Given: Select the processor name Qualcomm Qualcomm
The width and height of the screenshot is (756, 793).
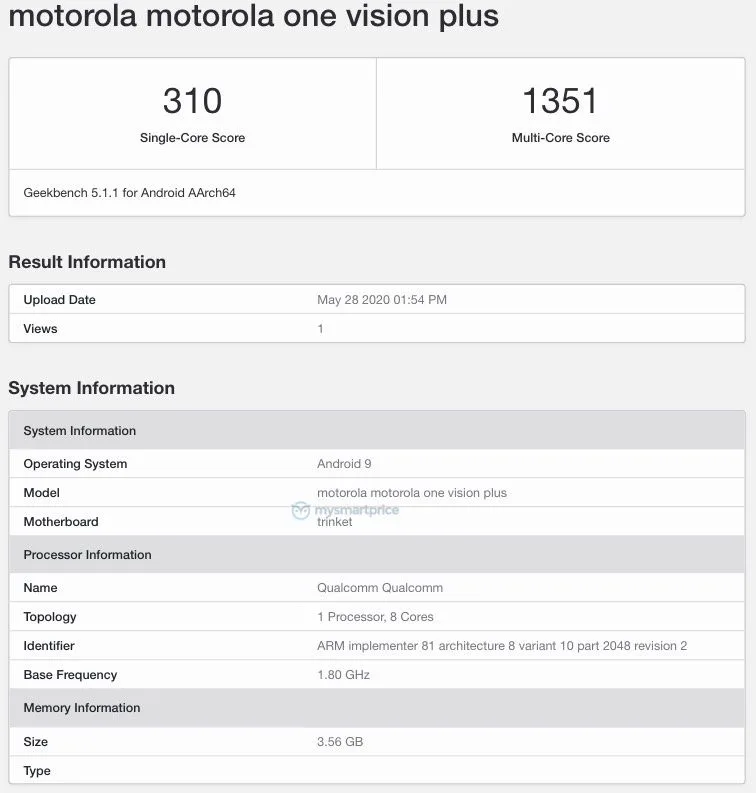Looking at the screenshot, I should [380, 588].
